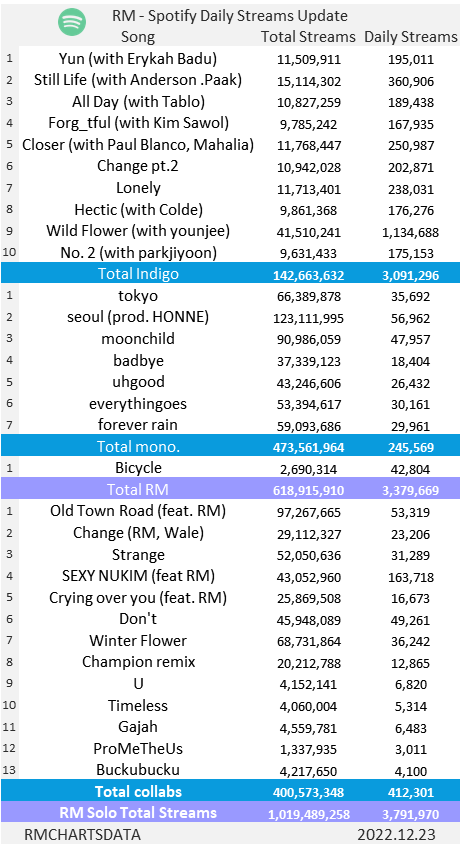Click total streams value 15,114,302
This screenshot has width=460, height=855.
coord(308,81)
